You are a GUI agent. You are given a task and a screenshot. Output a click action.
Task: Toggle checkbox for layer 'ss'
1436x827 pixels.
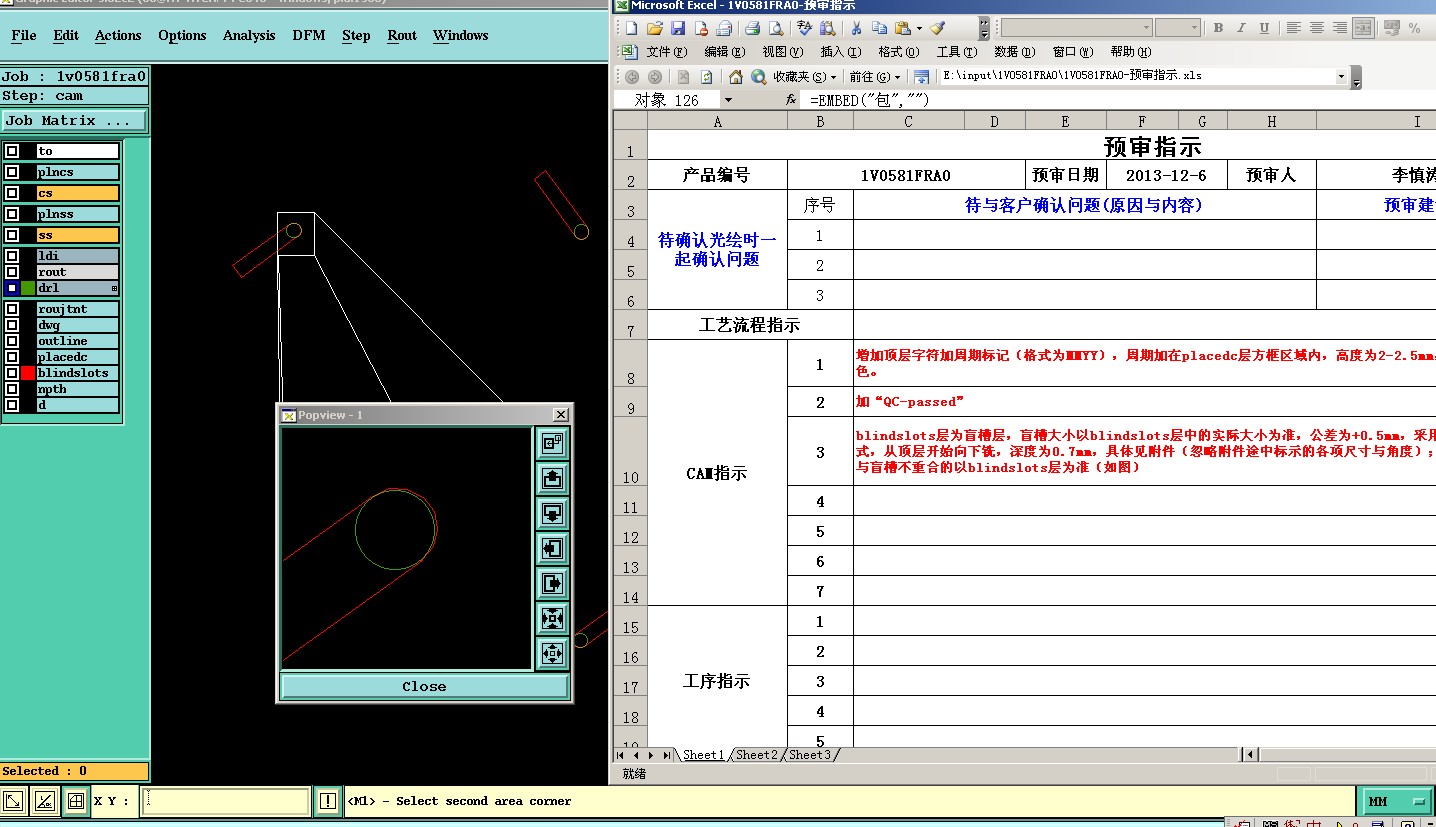point(12,235)
